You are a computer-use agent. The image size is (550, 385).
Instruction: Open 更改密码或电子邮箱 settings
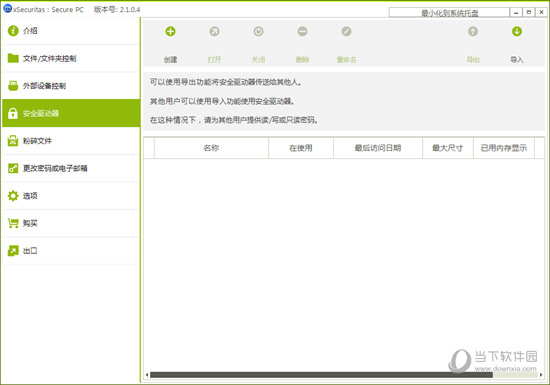pyautogui.click(x=71, y=168)
